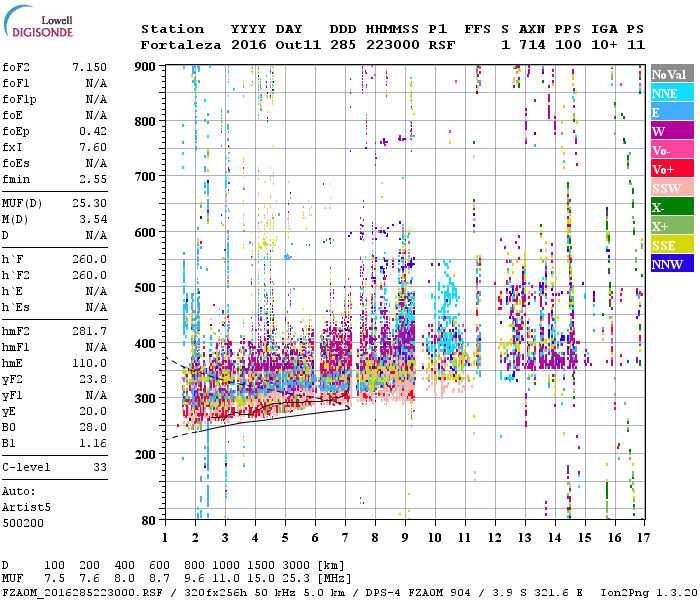The width and height of the screenshot is (700, 600).
Task: Click the 900 km height axis label
Action: tap(145, 67)
